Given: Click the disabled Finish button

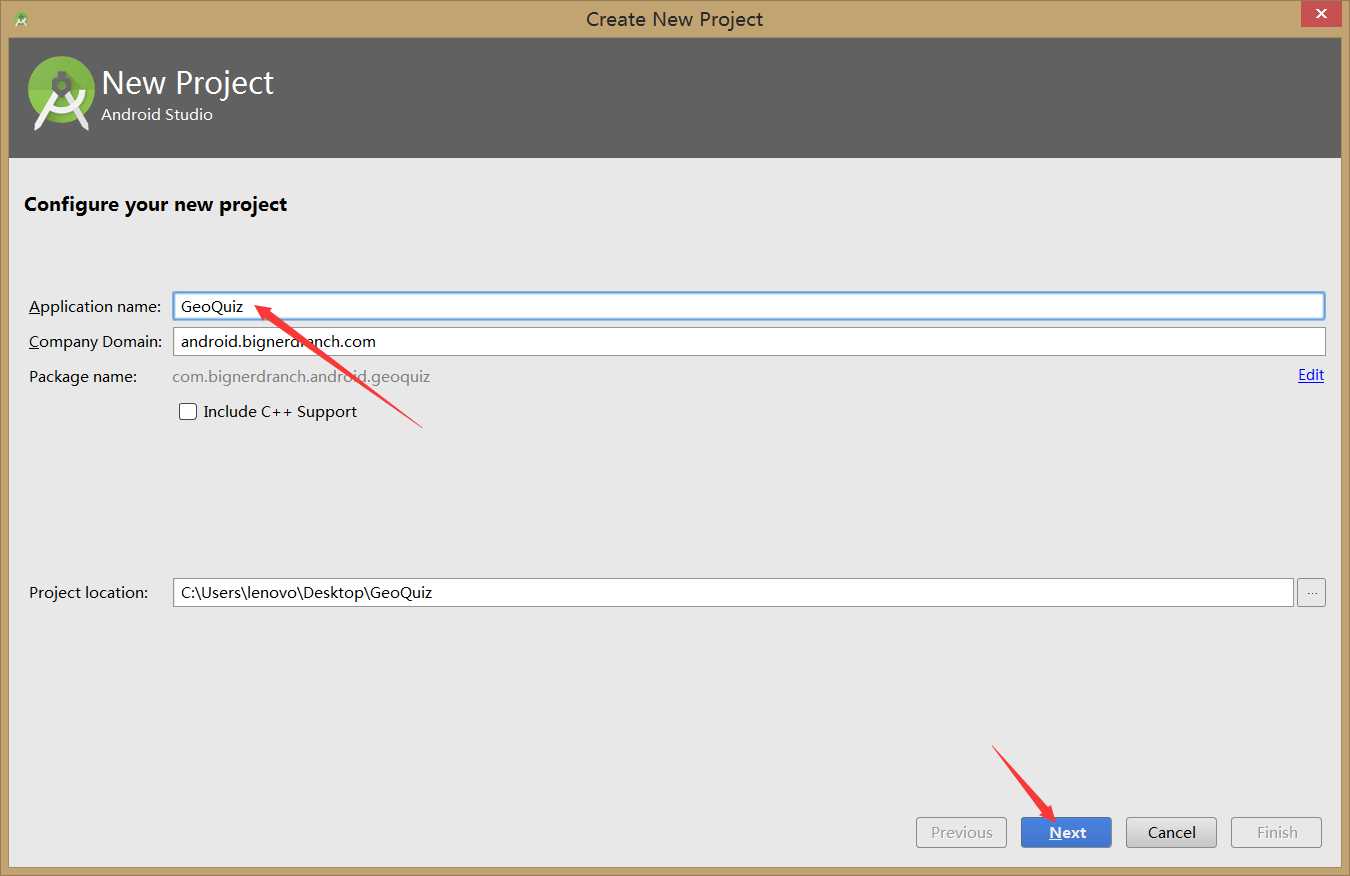Looking at the screenshot, I should (1276, 832).
